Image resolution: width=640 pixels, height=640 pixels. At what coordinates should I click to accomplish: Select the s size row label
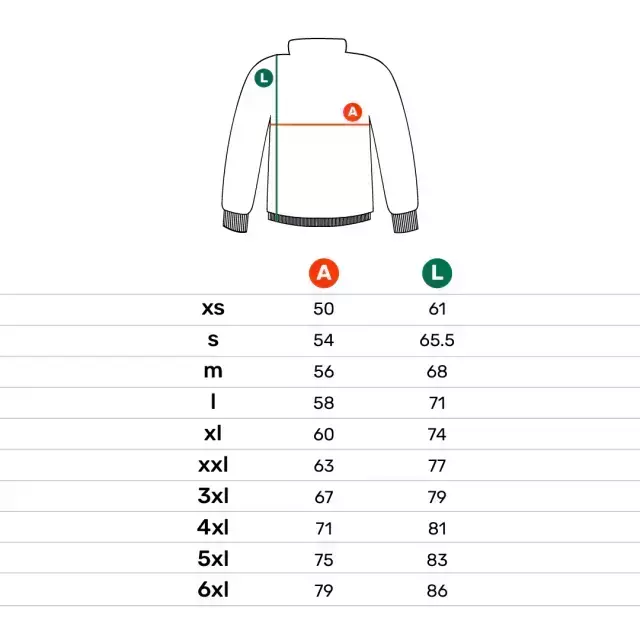(213, 340)
